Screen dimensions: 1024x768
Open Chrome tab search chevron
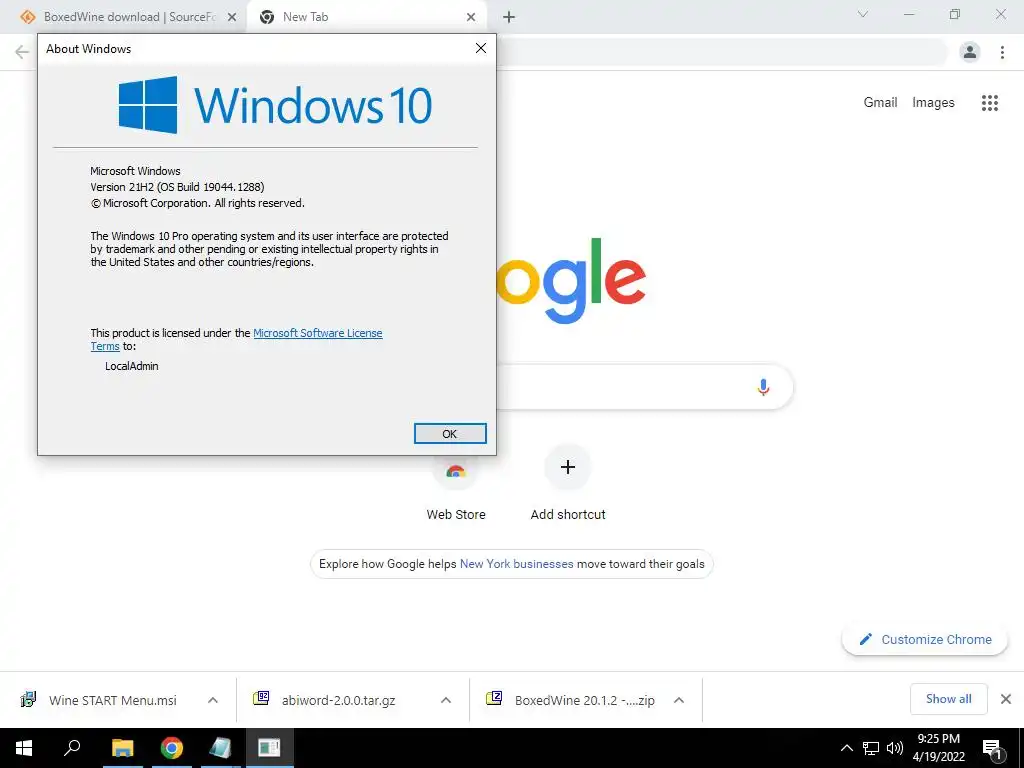(x=863, y=14)
